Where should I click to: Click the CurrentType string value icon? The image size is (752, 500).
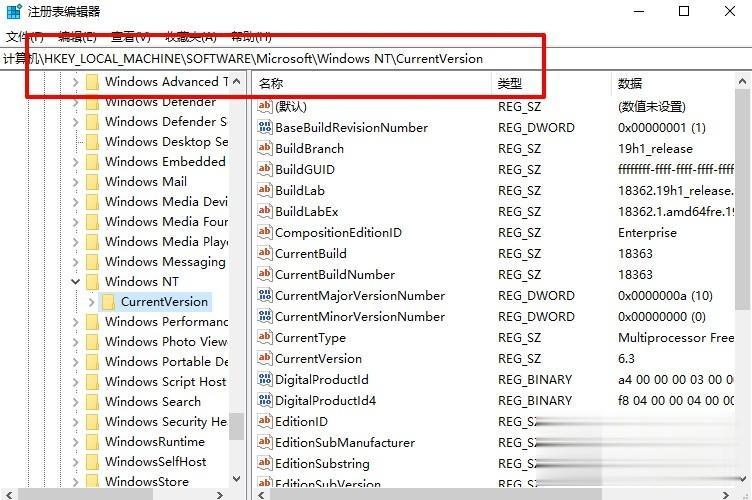[265, 337]
